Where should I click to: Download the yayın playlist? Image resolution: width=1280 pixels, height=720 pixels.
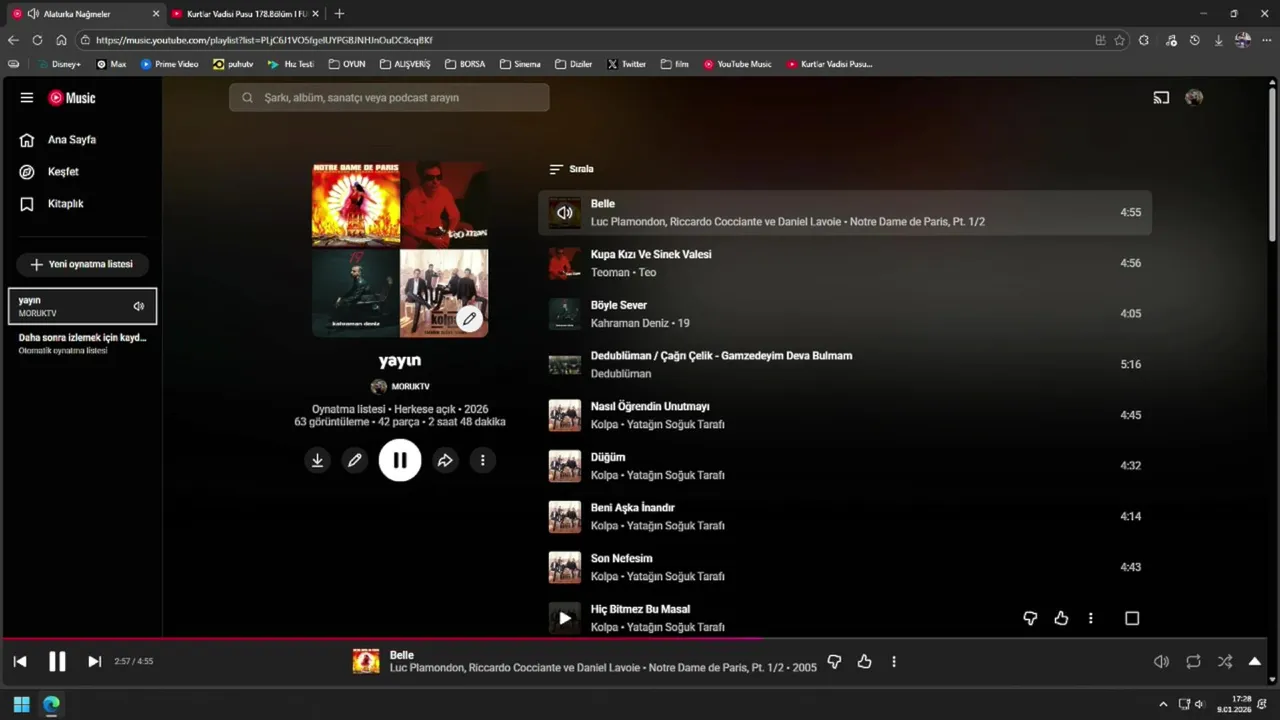click(317, 460)
